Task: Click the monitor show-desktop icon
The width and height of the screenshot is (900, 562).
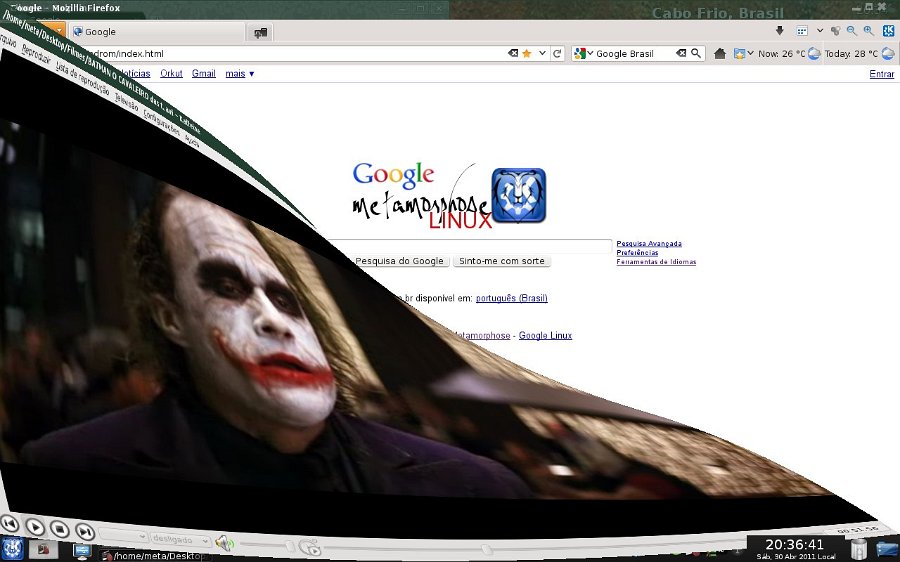Action: (82, 552)
